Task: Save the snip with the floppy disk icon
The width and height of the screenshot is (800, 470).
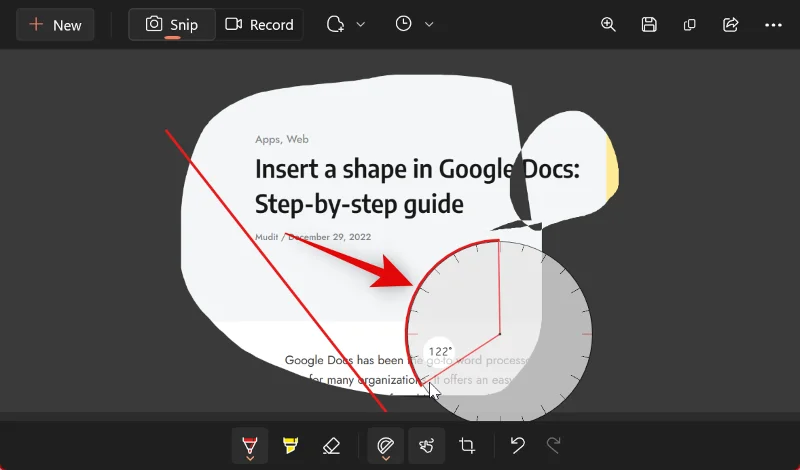Action: tap(649, 25)
